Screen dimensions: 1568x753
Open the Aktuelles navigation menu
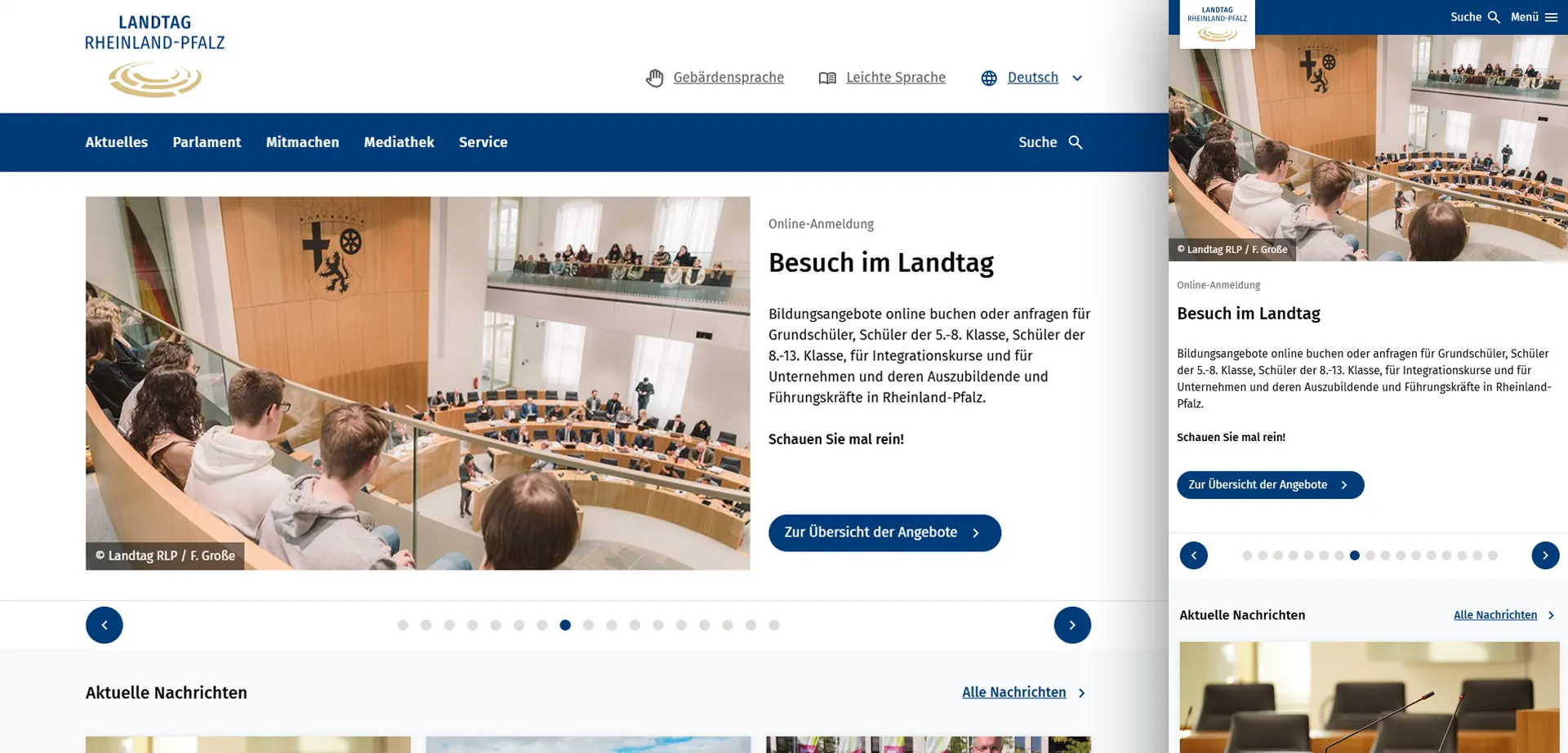117,143
